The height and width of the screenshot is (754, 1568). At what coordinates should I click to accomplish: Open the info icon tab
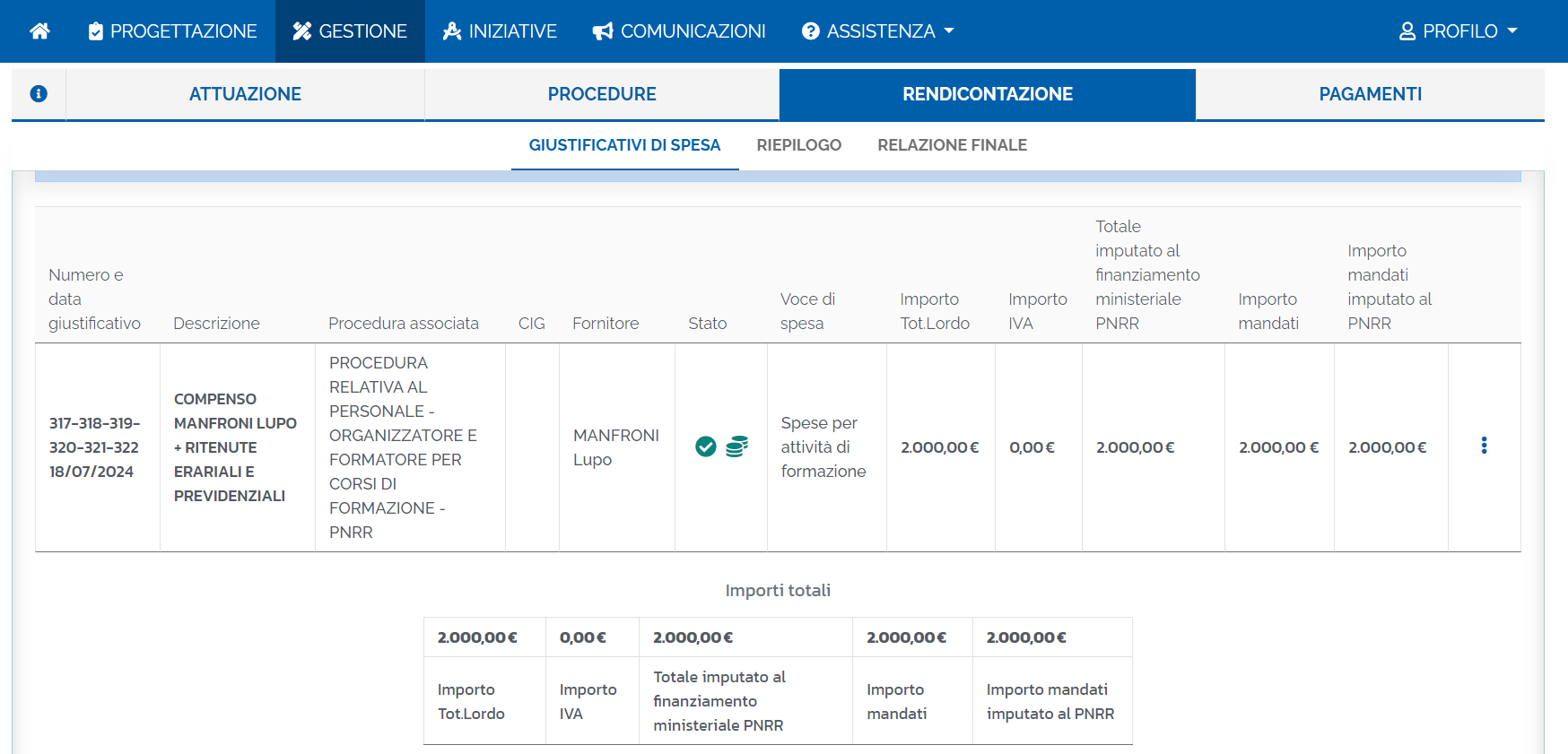tap(39, 94)
